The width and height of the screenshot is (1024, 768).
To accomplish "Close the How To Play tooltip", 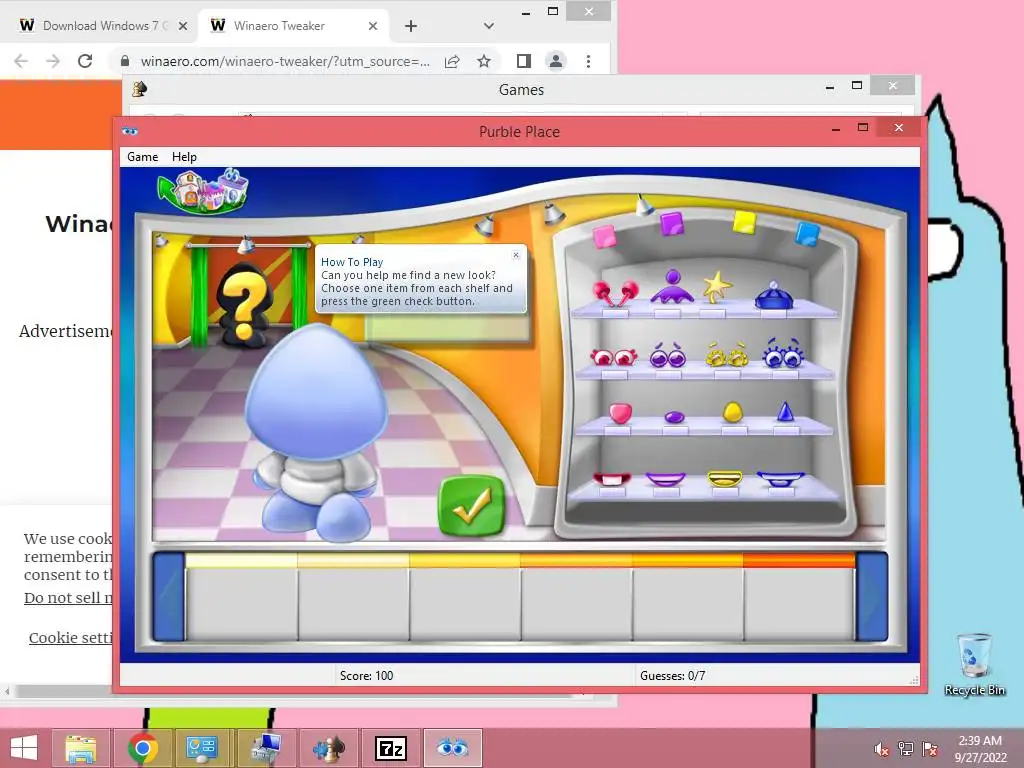I will 516,255.
